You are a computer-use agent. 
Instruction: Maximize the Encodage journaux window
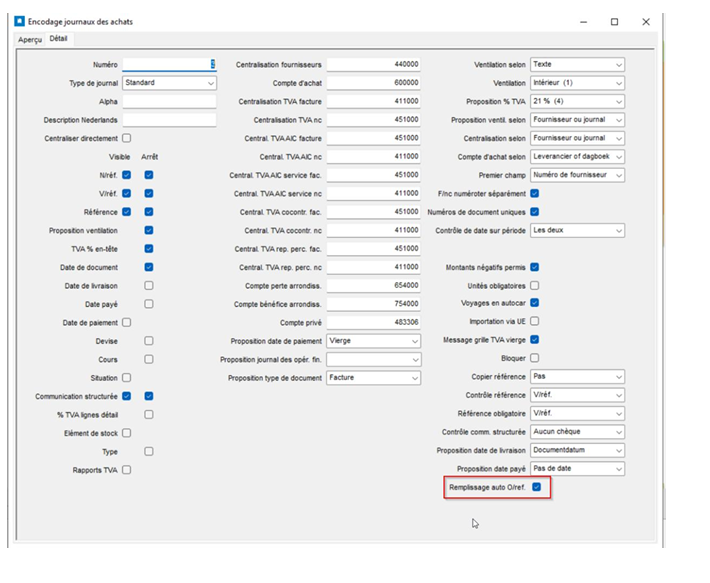pos(614,22)
